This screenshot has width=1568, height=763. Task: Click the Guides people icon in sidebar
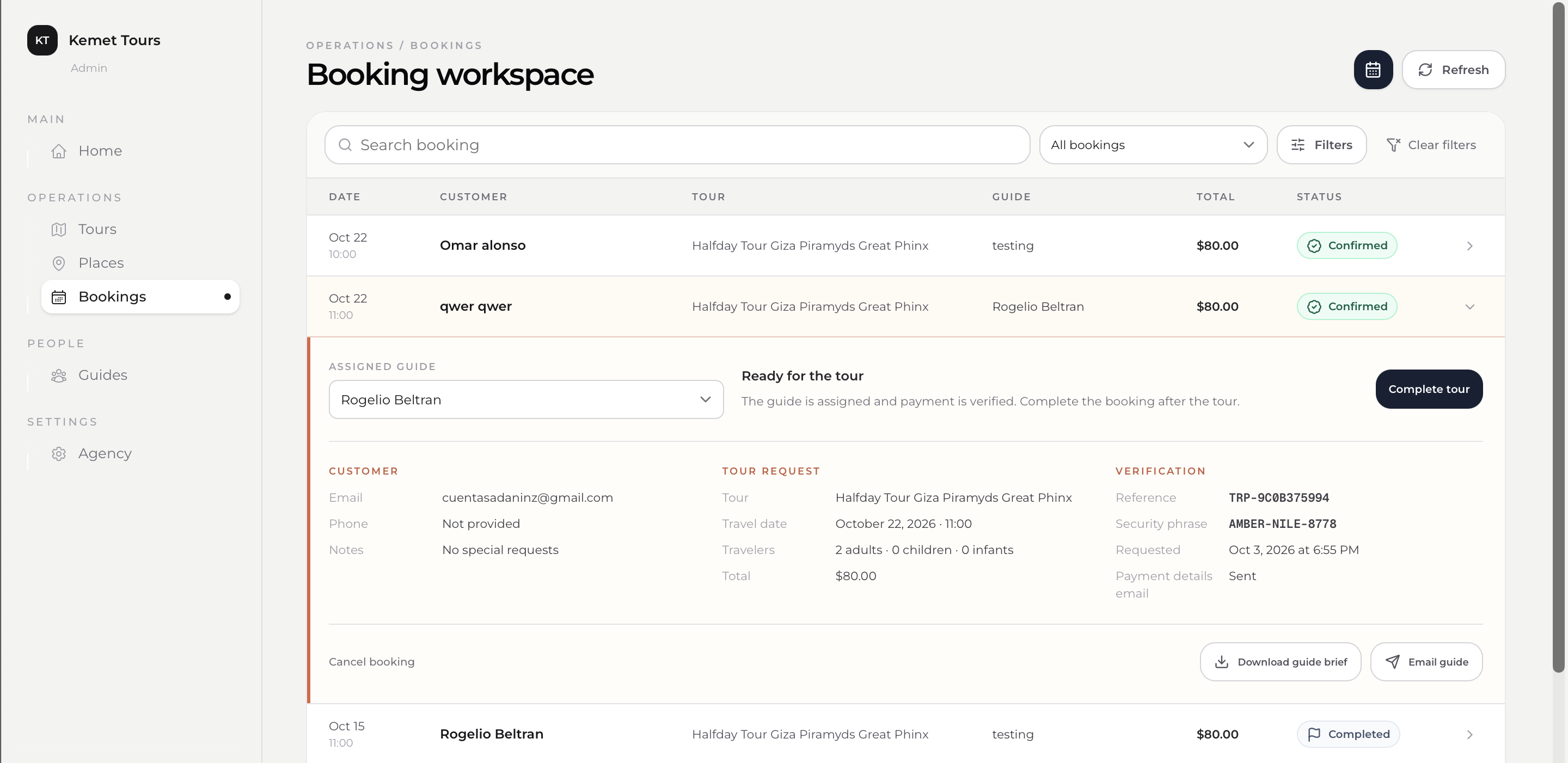coord(58,376)
